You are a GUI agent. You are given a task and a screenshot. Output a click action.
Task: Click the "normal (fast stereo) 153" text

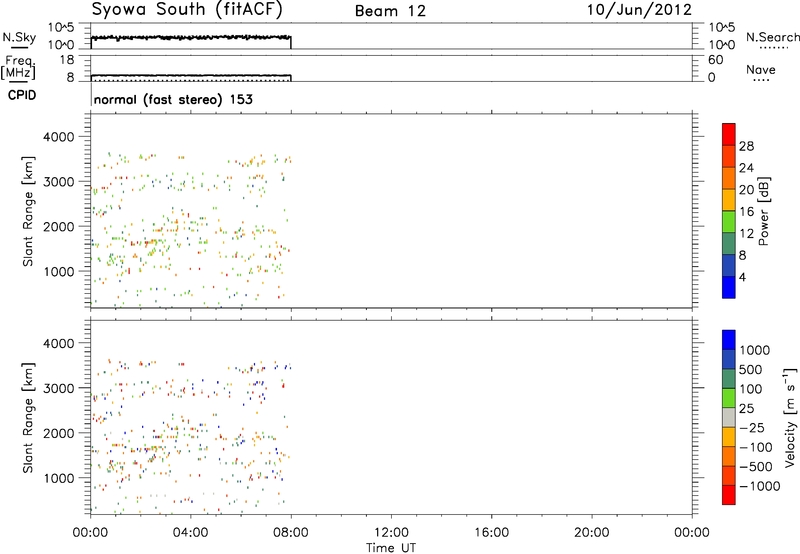[x=173, y=100]
